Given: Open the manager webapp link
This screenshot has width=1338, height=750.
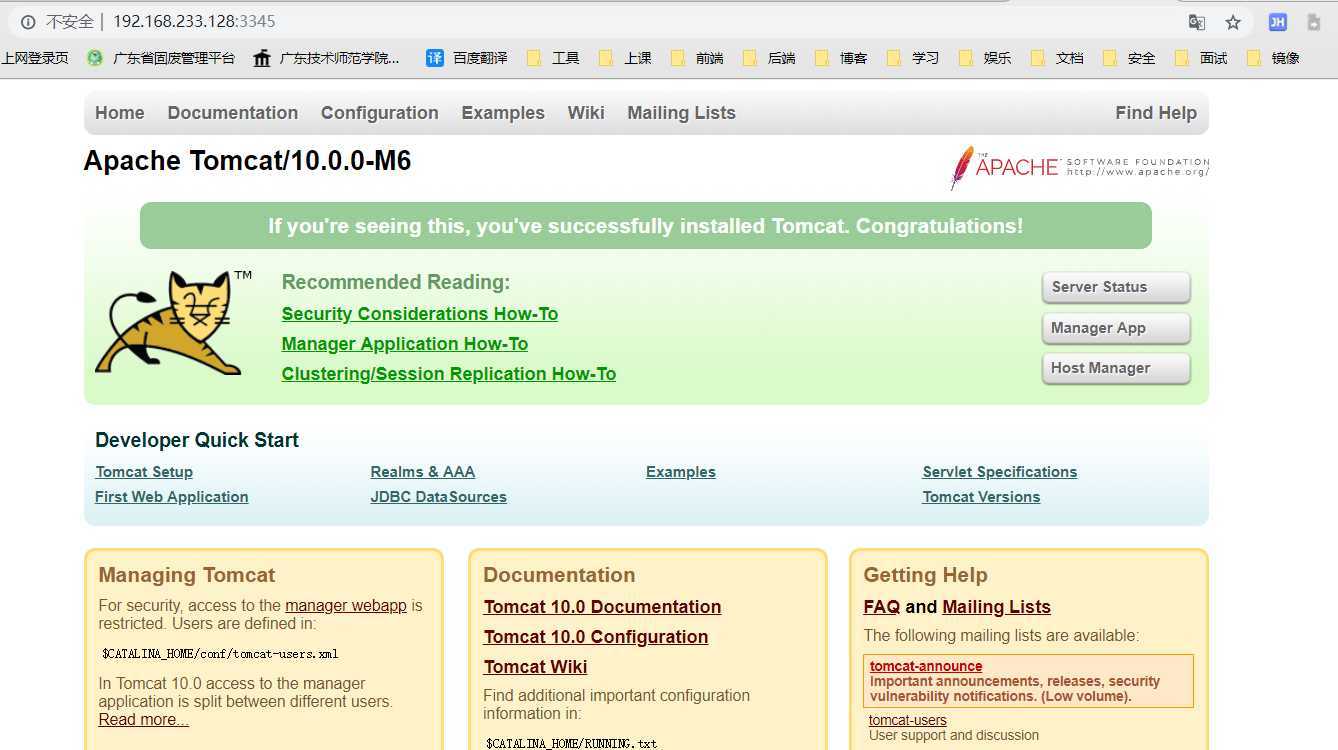Looking at the screenshot, I should coord(346,605).
